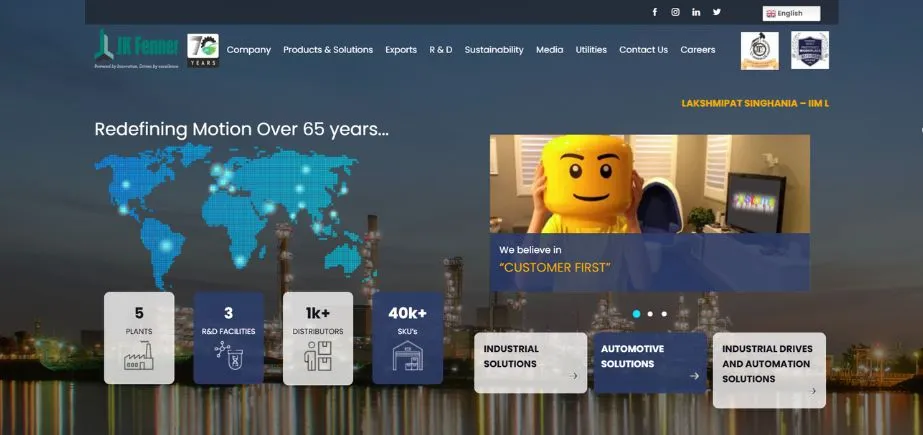Open the Industrial Solutions card
Viewport: 923px width, 435px height.
(x=530, y=362)
